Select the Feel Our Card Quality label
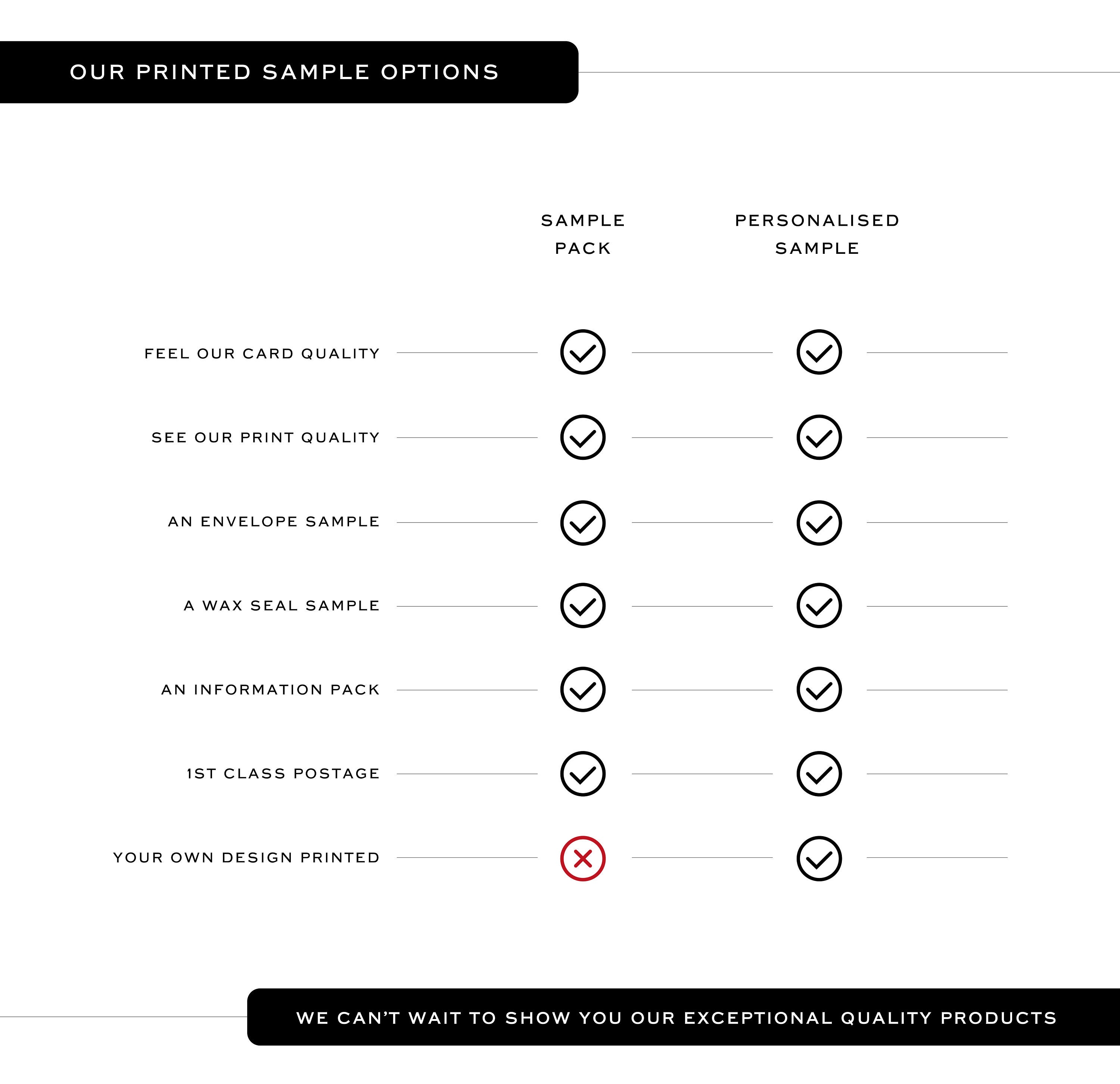Image resolution: width=1120 pixels, height=1084 pixels. coord(262,354)
